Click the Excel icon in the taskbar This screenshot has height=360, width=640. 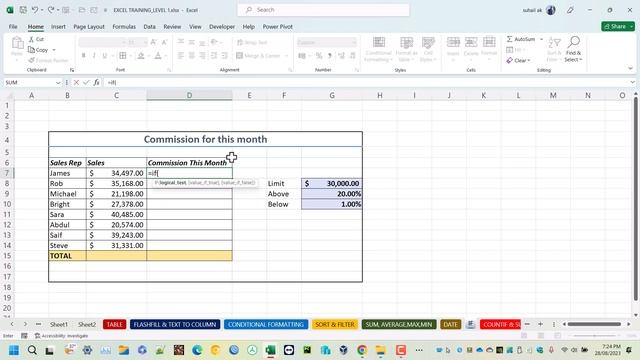pyautogui.click(x=270, y=350)
